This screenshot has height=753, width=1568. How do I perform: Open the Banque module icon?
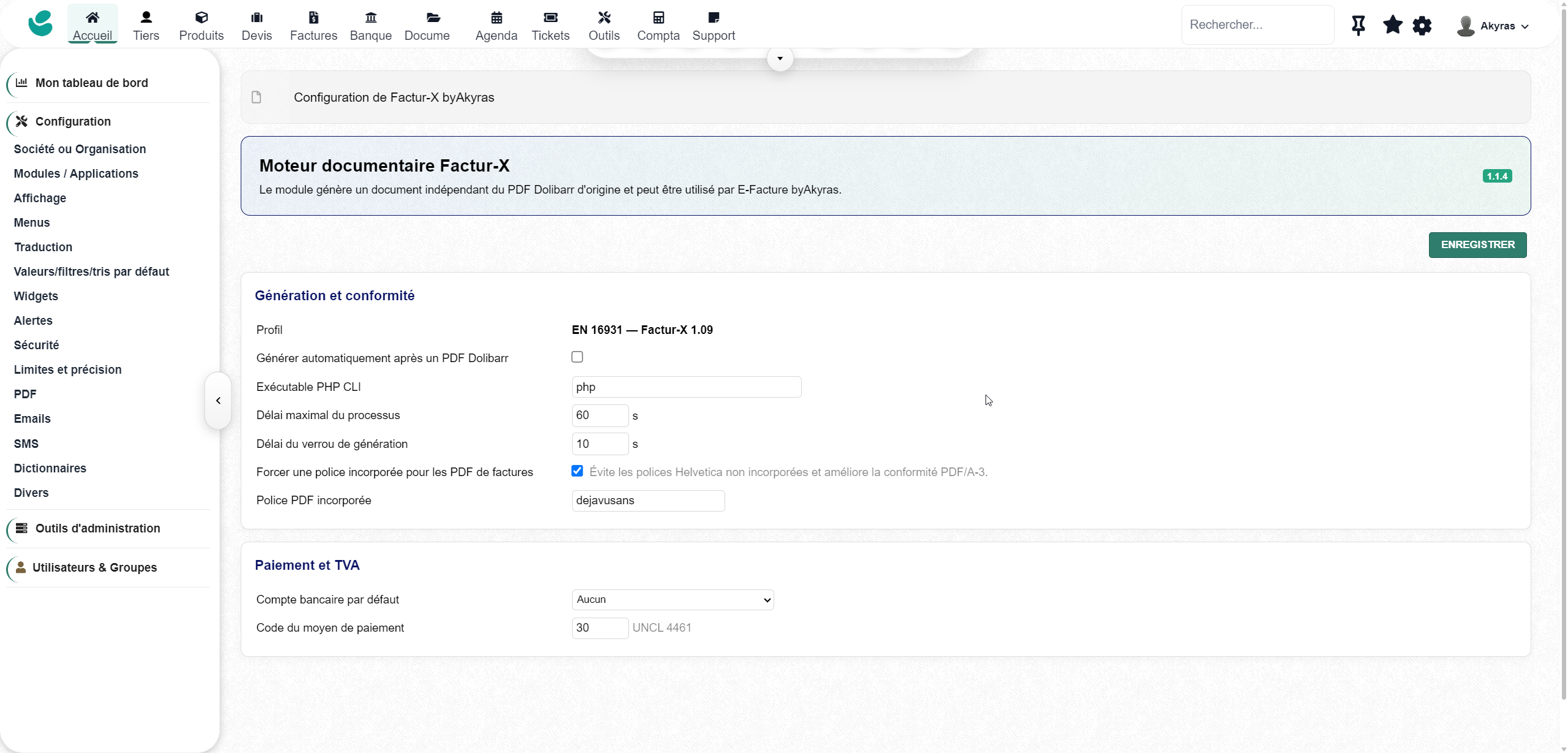click(x=371, y=18)
